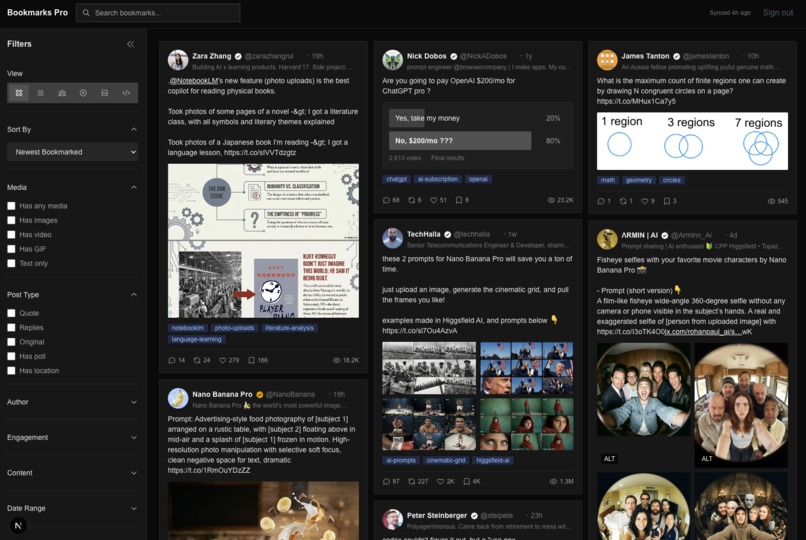Open Zara Zhang's infographic image
The height and width of the screenshot is (540, 806).
click(263, 240)
